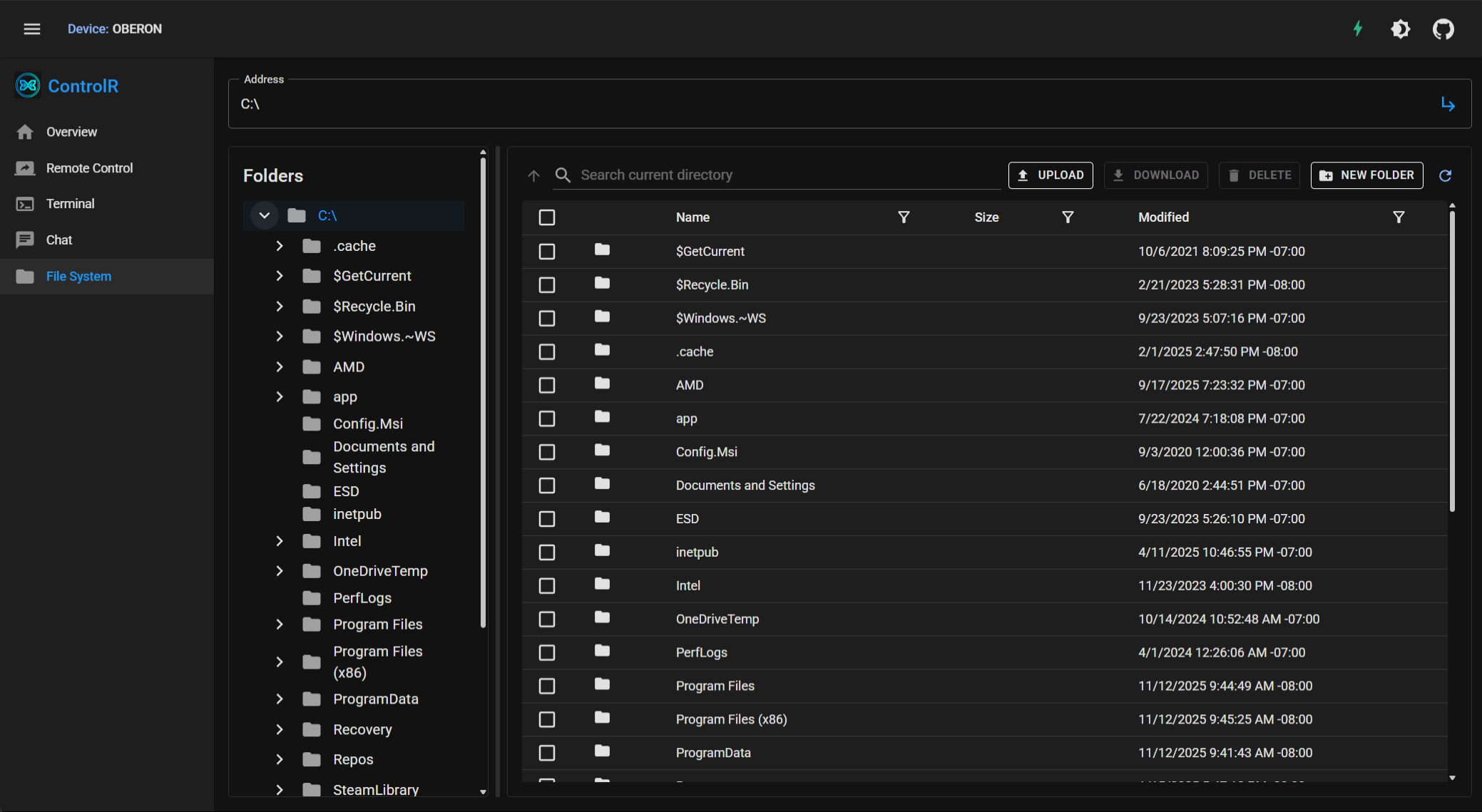Focus the search current directory field
The height and width of the screenshot is (812, 1482).
click(x=785, y=175)
